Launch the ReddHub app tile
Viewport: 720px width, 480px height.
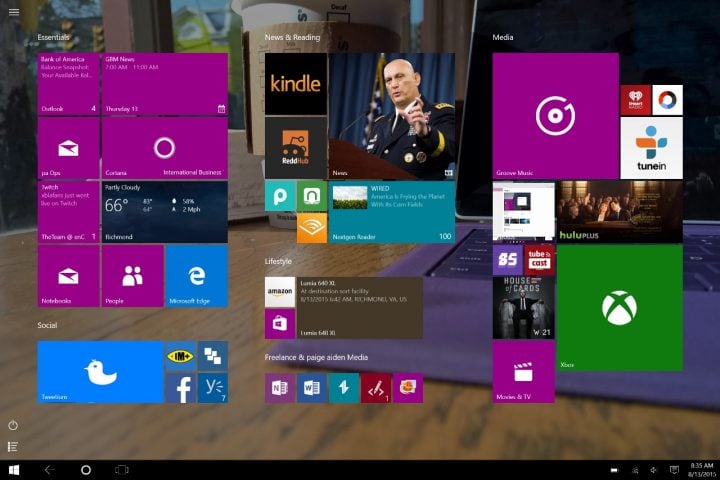[296, 148]
